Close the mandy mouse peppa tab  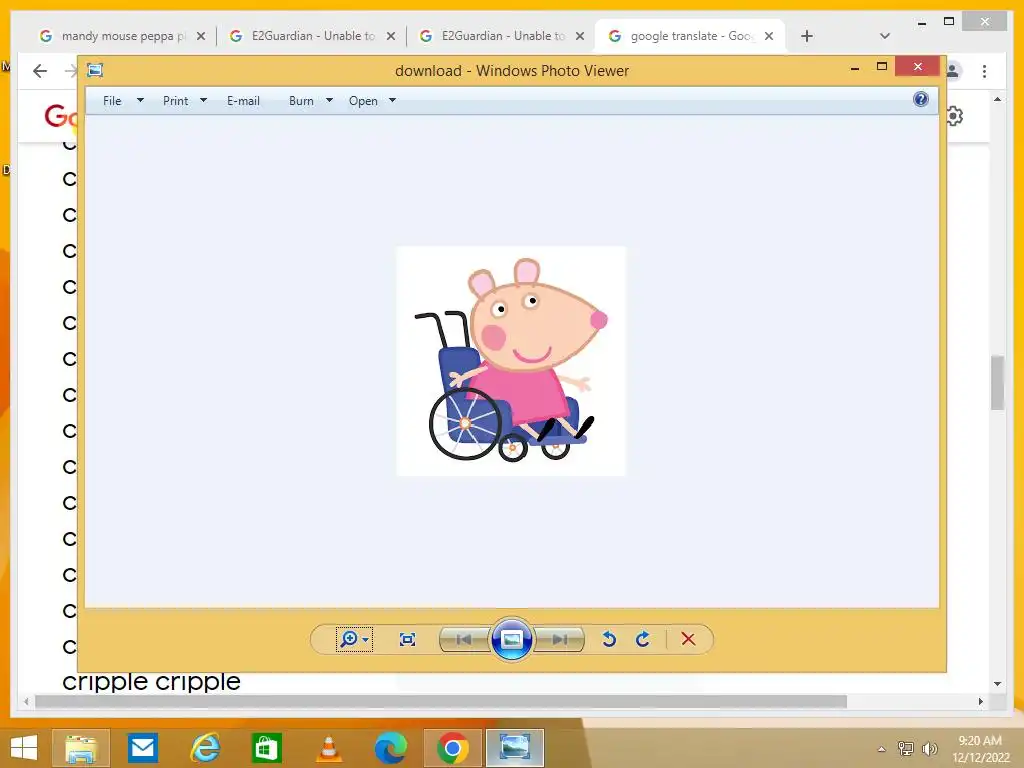pos(201,36)
